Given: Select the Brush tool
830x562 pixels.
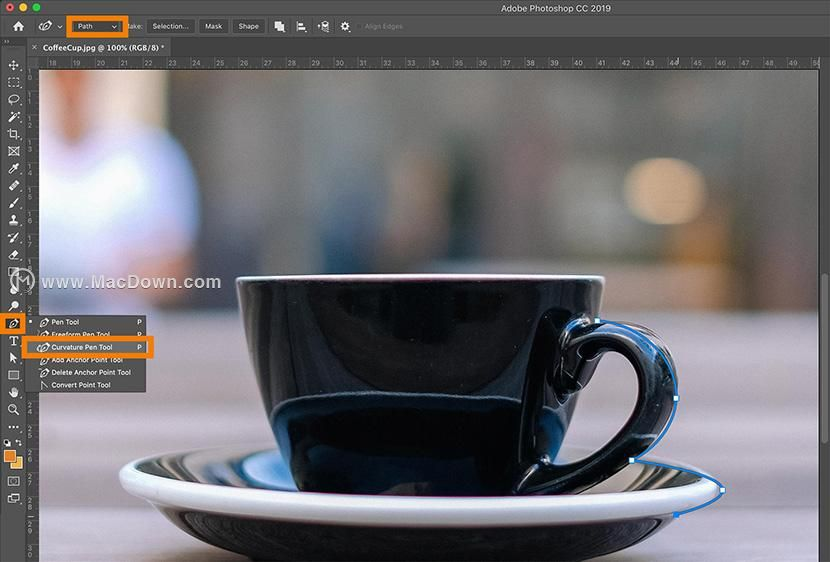Looking at the screenshot, I should [14, 203].
